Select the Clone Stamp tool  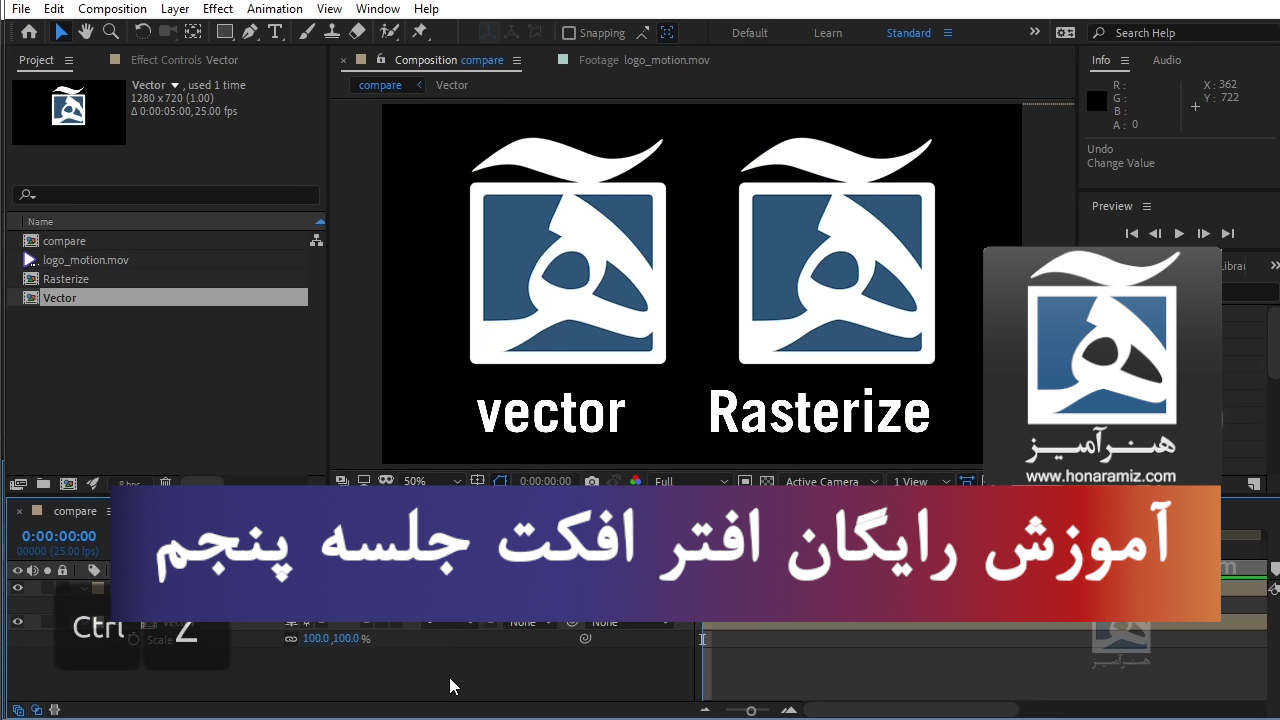[x=331, y=32]
